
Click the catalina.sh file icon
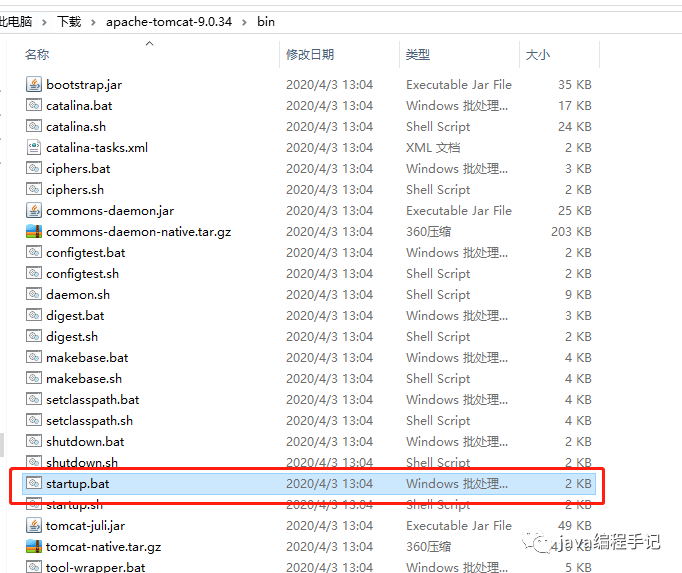[x=34, y=126]
